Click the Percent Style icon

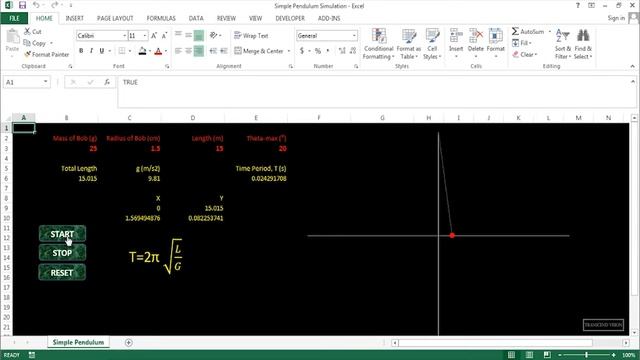pos(318,51)
